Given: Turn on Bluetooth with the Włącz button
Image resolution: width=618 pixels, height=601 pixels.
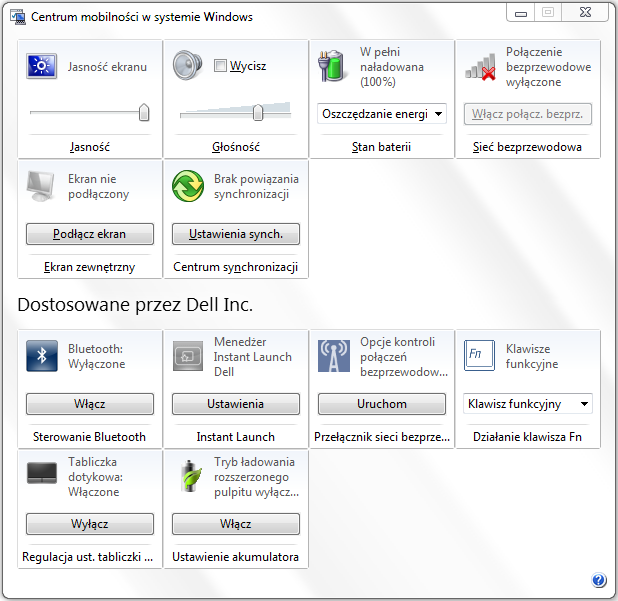Looking at the screenshot, I should 90,404.
